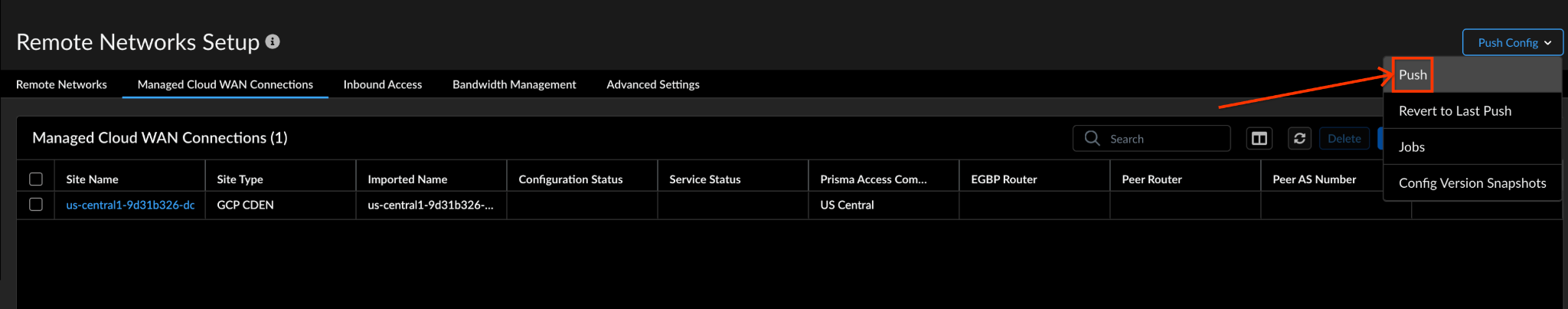The width and height of the screenshot is (1568, 309).
Task: Click the column layout icon
Action: point(1259,138)
